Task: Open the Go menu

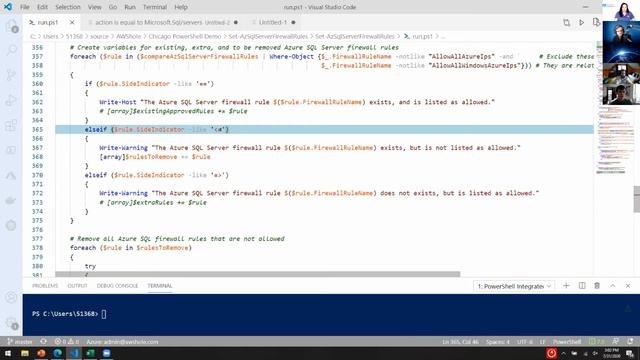Action: tap(113, 7)
